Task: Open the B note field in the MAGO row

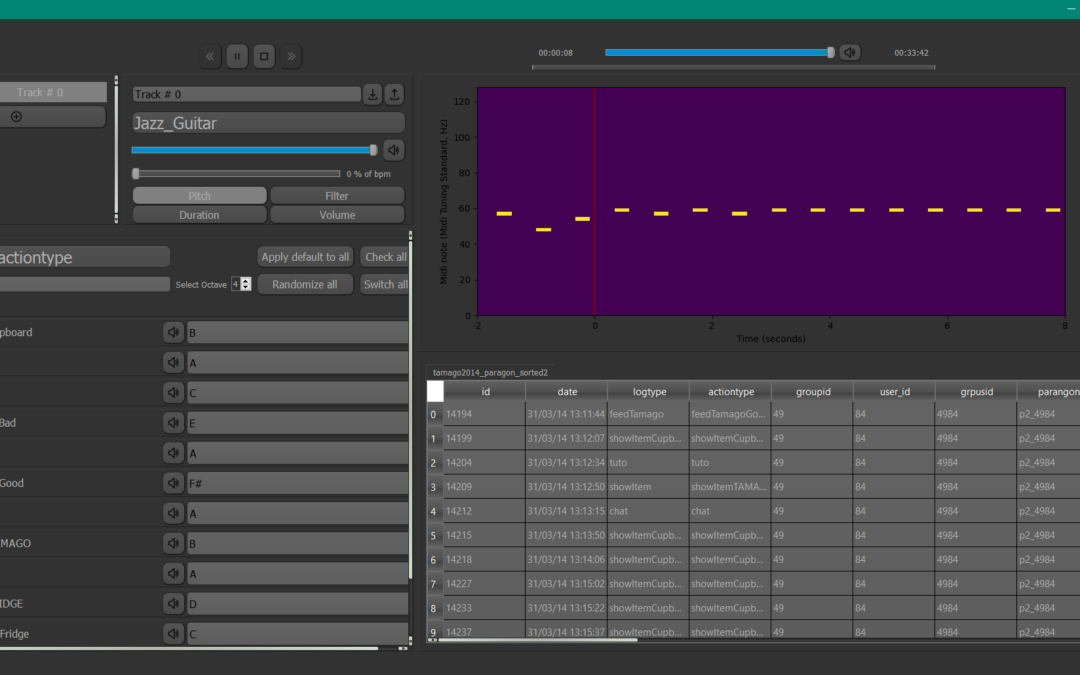Action: [298, 543]
